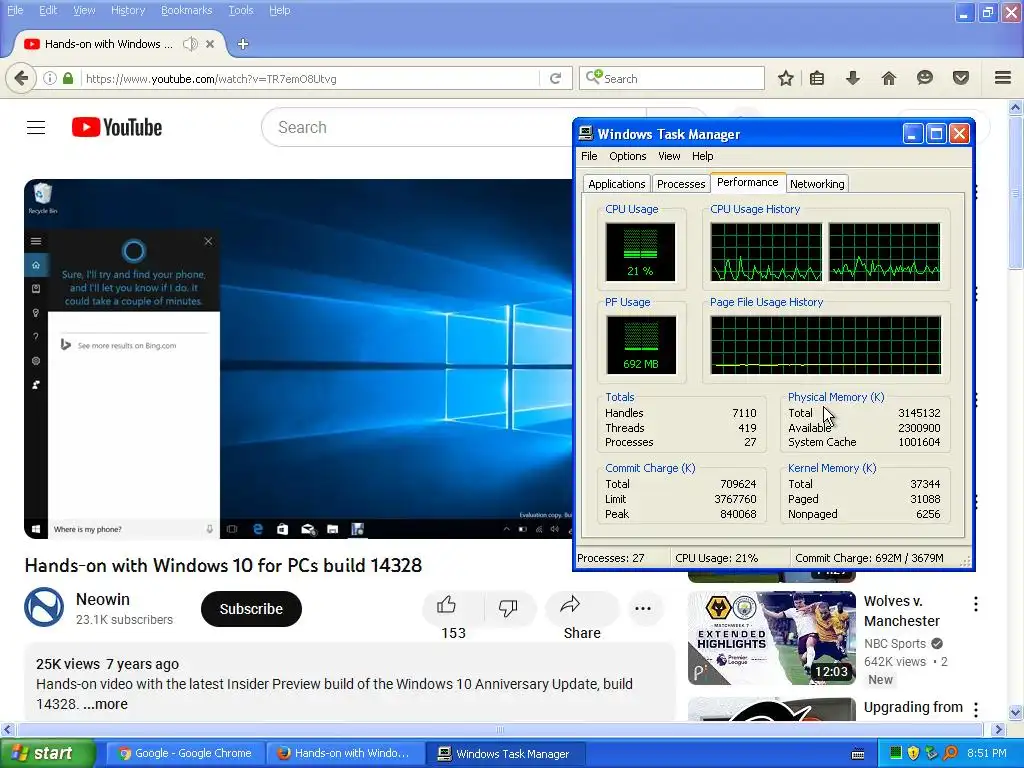Open the File menu in Firefox
This screenshot has width=1024, height=768.
(14, 10)
